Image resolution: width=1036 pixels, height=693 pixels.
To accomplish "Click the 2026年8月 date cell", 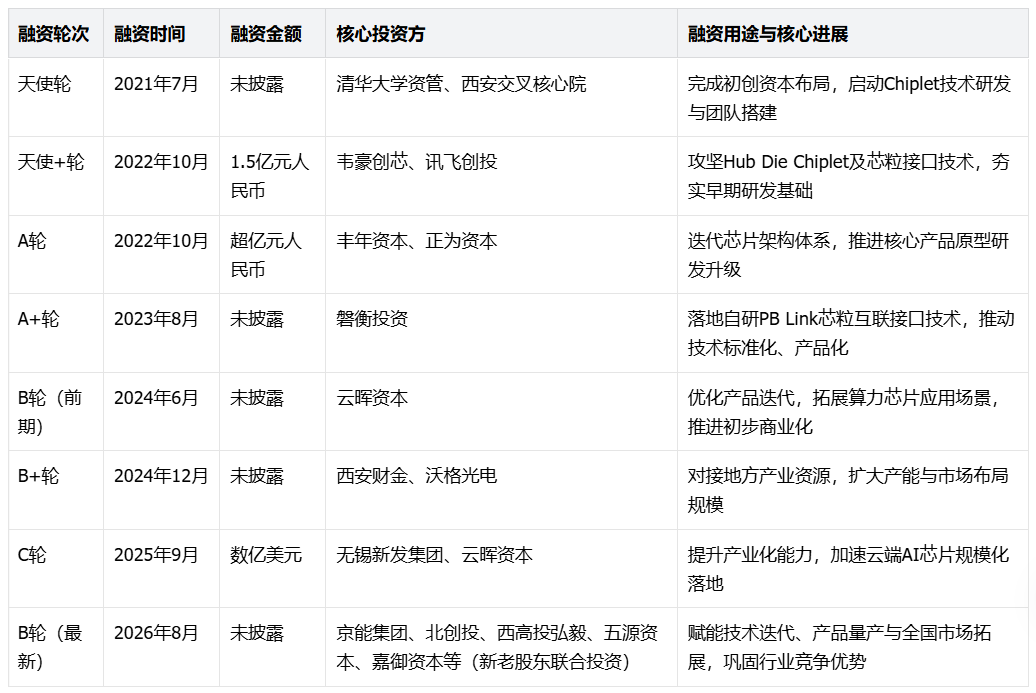I will click(161, 647).
